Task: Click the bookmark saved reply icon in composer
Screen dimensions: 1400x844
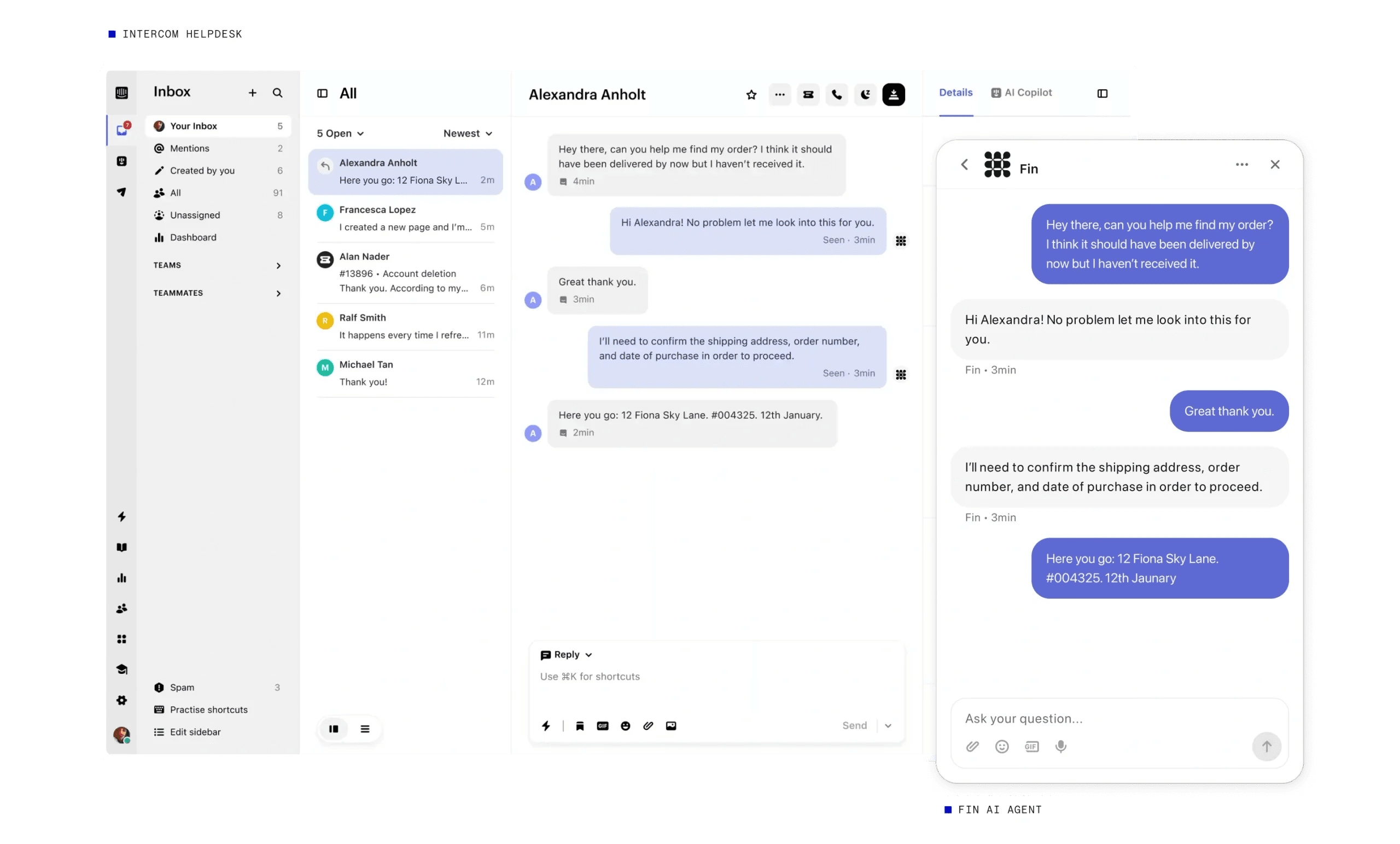Action: pos(580,726)
